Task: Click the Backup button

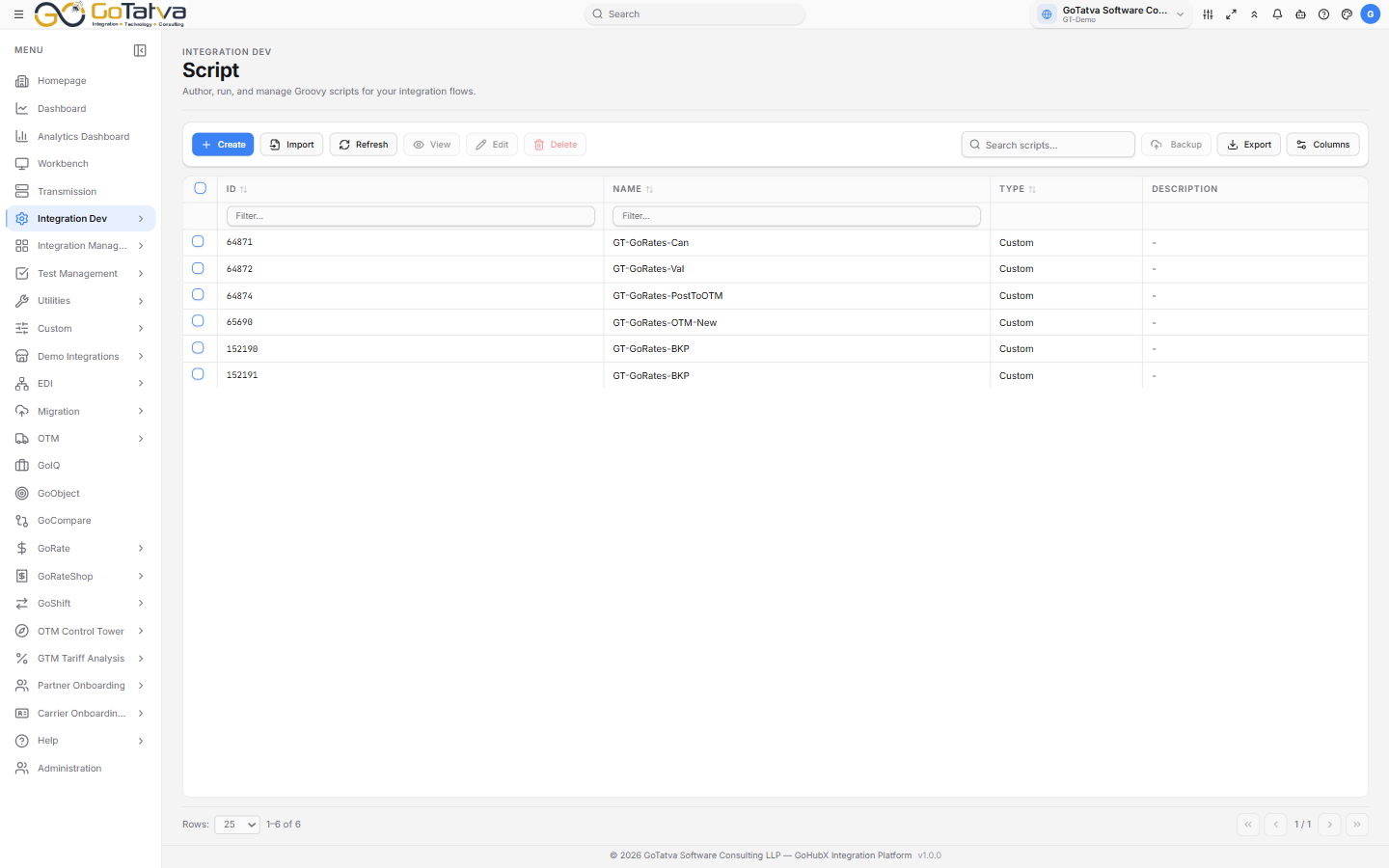Action: [x=1177, y=145]
